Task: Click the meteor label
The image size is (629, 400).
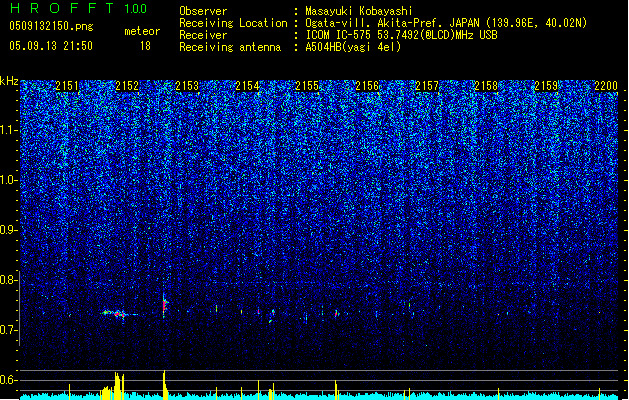Action: pyautogui.click(x=142, y=31)
